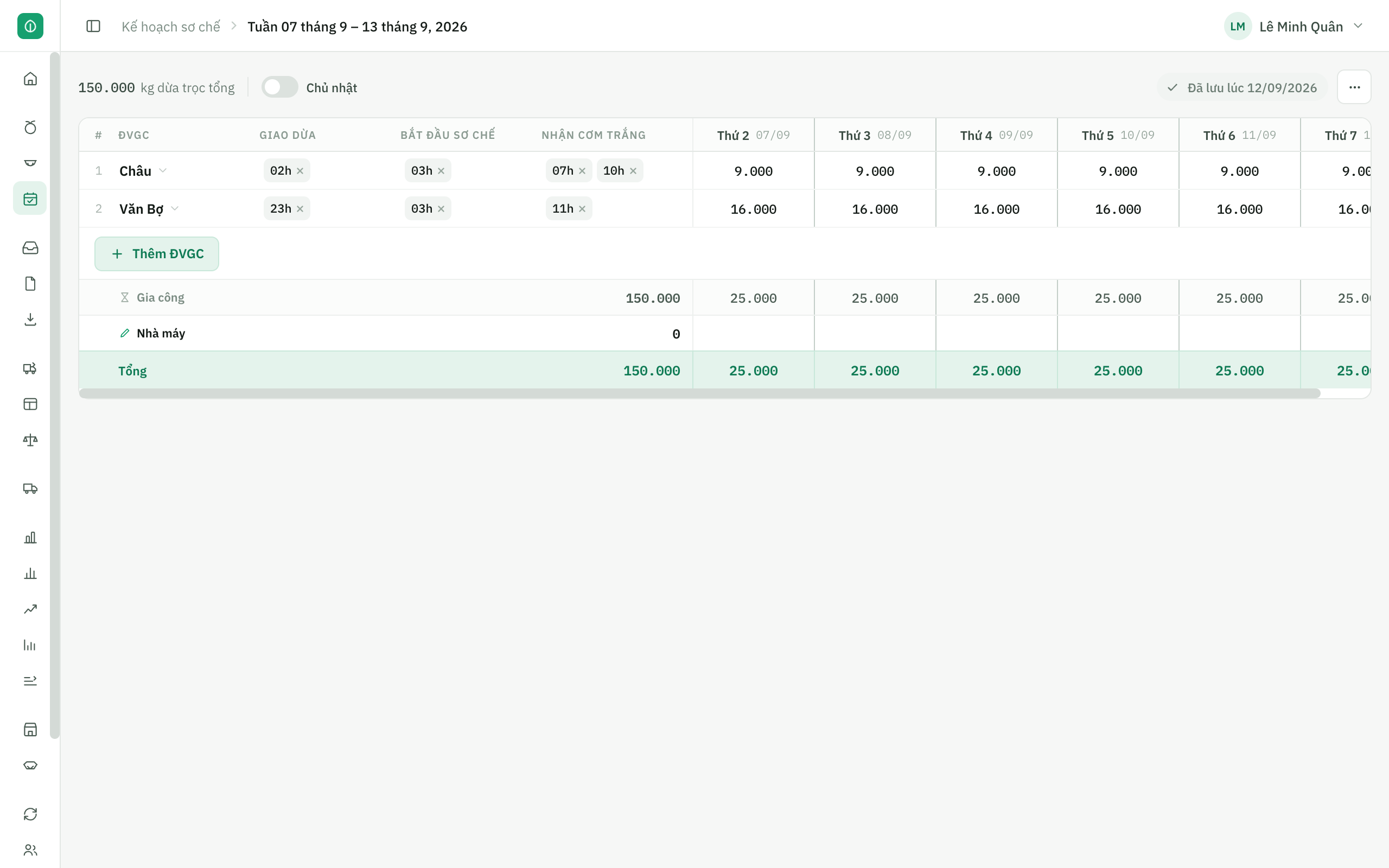Open the balance scale icon
The image size is (1389, 868).
click(x=30, y=440)
